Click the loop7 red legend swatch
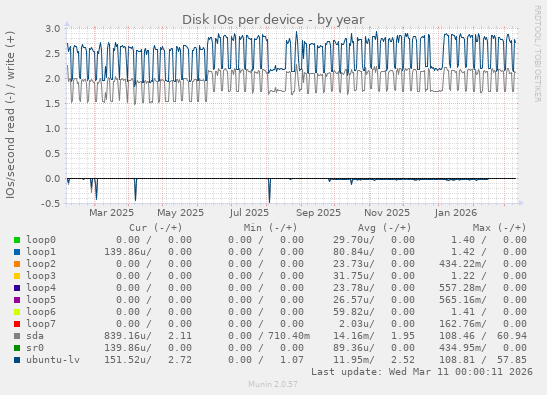547x395 pixels. (17, 324)
